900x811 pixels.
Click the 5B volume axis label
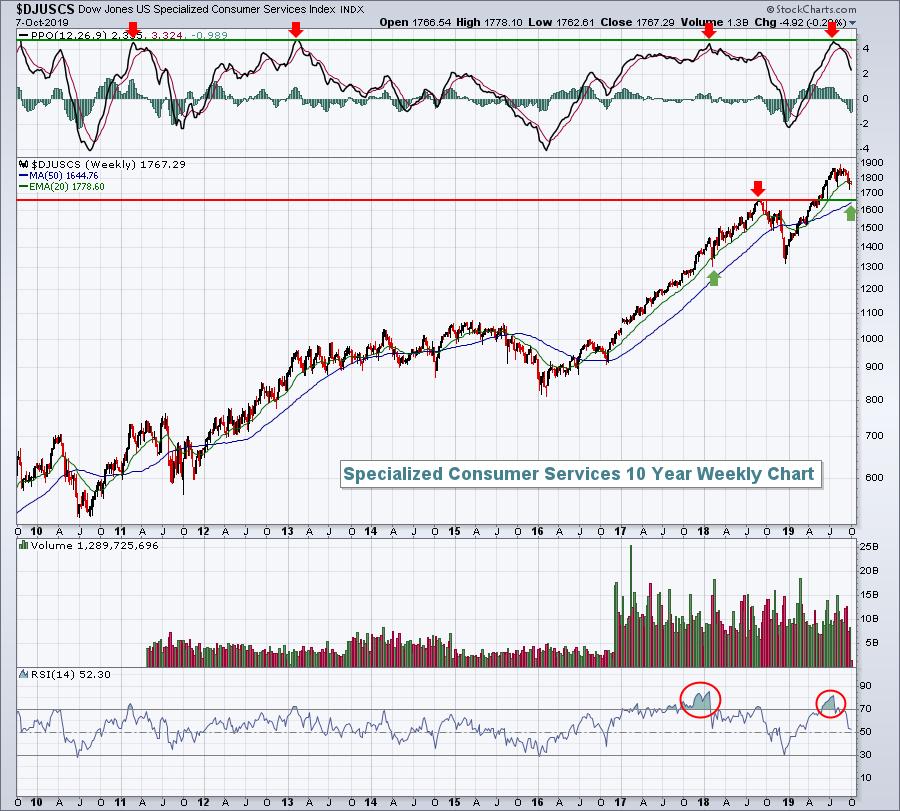[871, 643]
